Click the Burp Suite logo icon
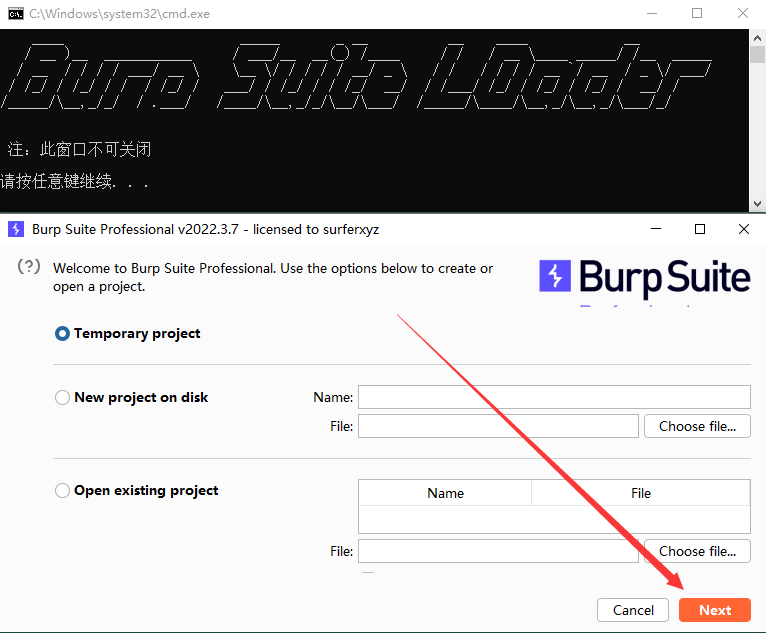 pyautogui.click(x=555, y=276)
